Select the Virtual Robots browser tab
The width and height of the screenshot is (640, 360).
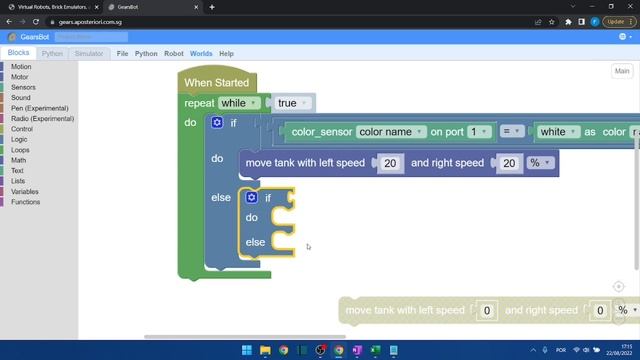52,7
